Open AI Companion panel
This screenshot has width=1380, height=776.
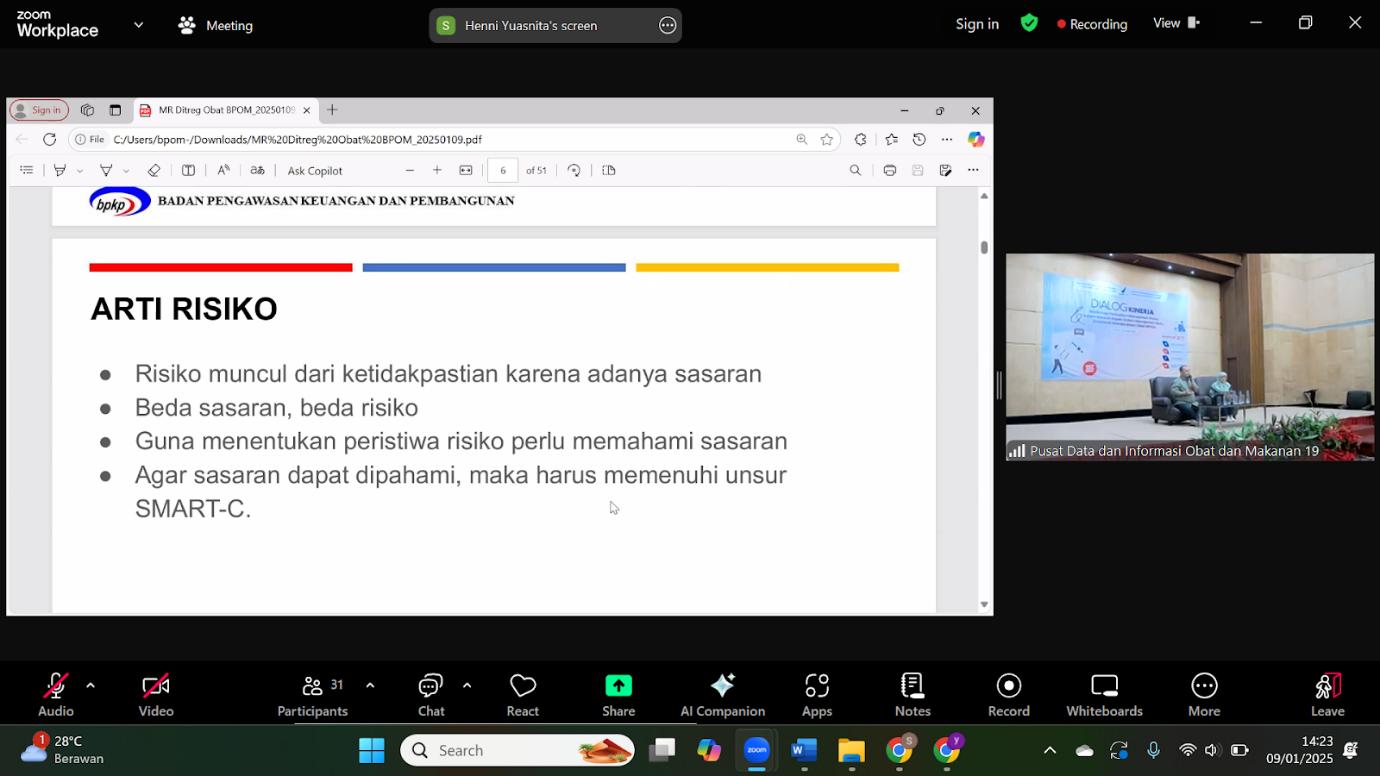[x=722, y=695]
